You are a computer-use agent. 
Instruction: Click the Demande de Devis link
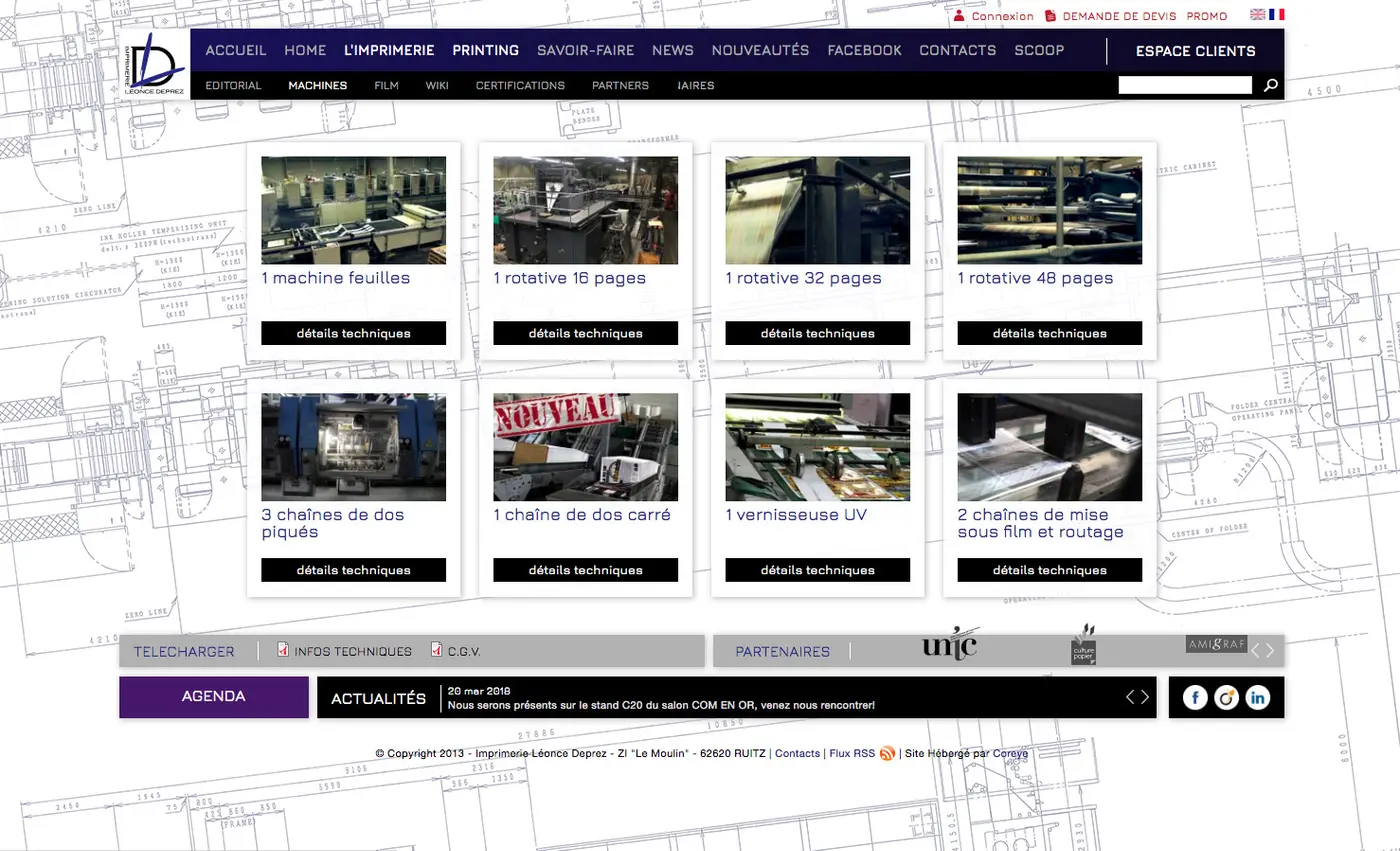(x=1119, y=16)
